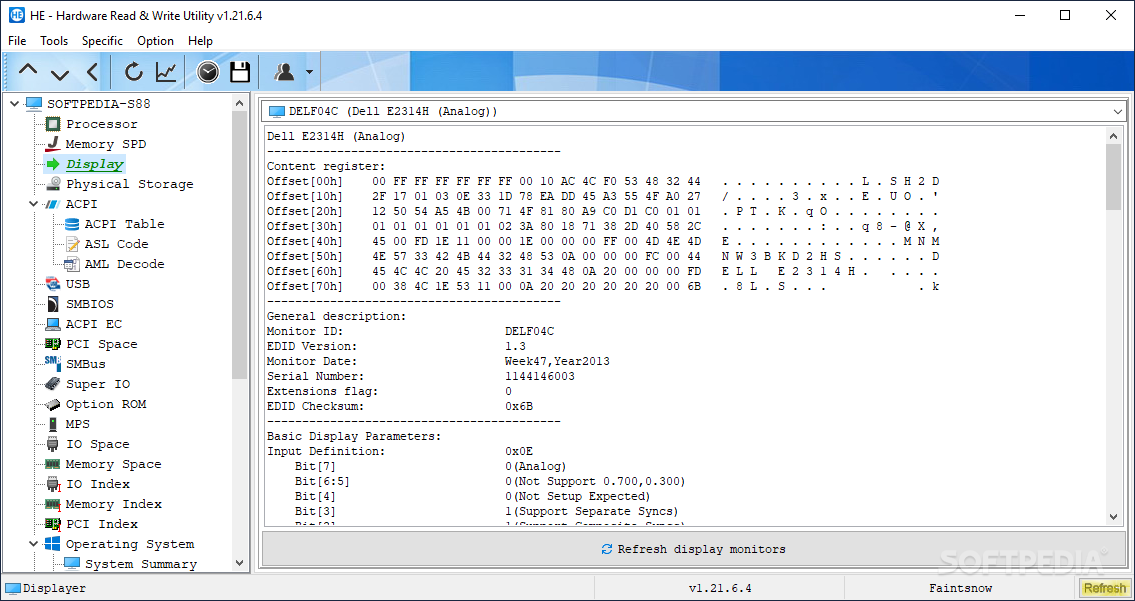Click the tree panel scrollbar thumb
The image size is (1135, 601).
(240, 245)
